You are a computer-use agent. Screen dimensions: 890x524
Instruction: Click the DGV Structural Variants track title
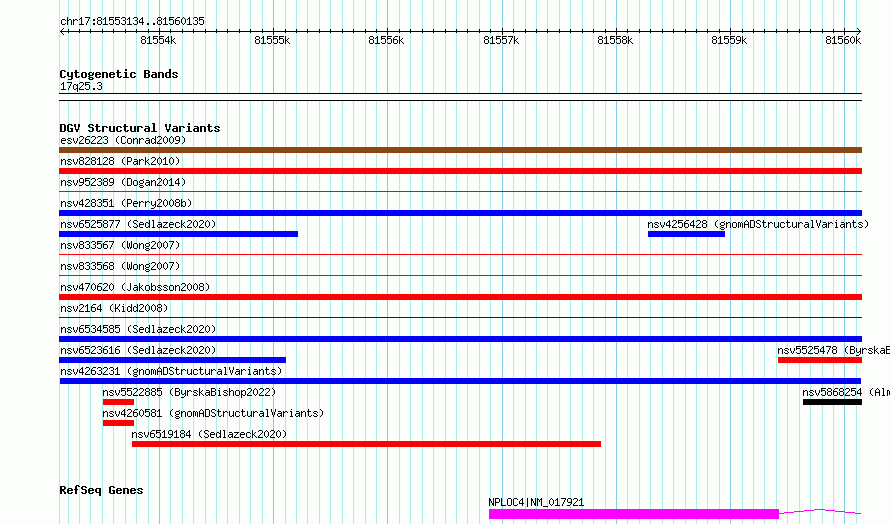[140, 128]
